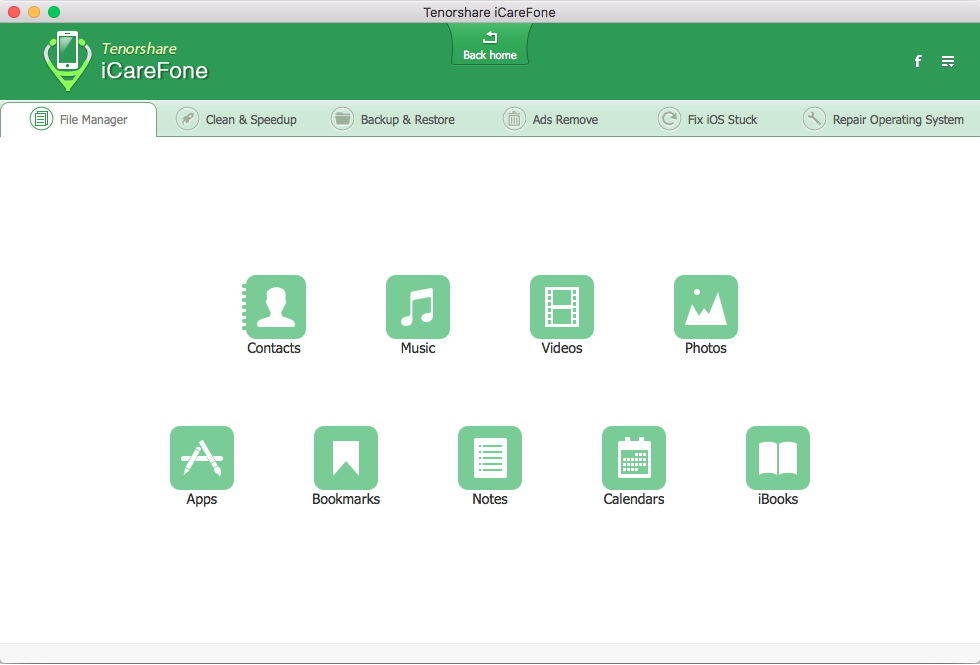Open the Contacts manager

click(x=274, y=307)
